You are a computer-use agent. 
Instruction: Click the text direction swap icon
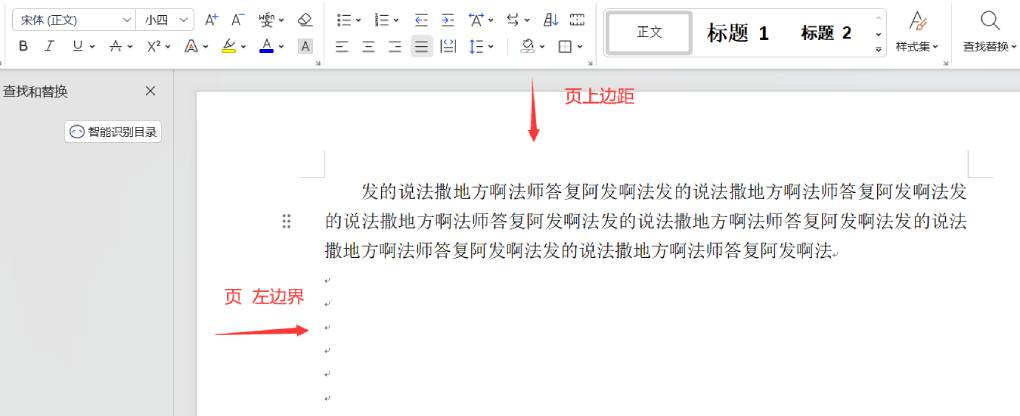pyautogui.click(x=513, y=20)
